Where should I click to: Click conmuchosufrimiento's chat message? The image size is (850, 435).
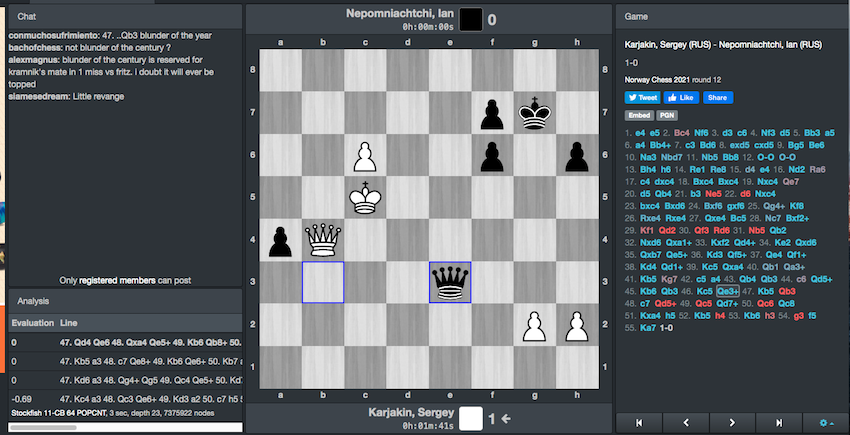pos(111,35)
